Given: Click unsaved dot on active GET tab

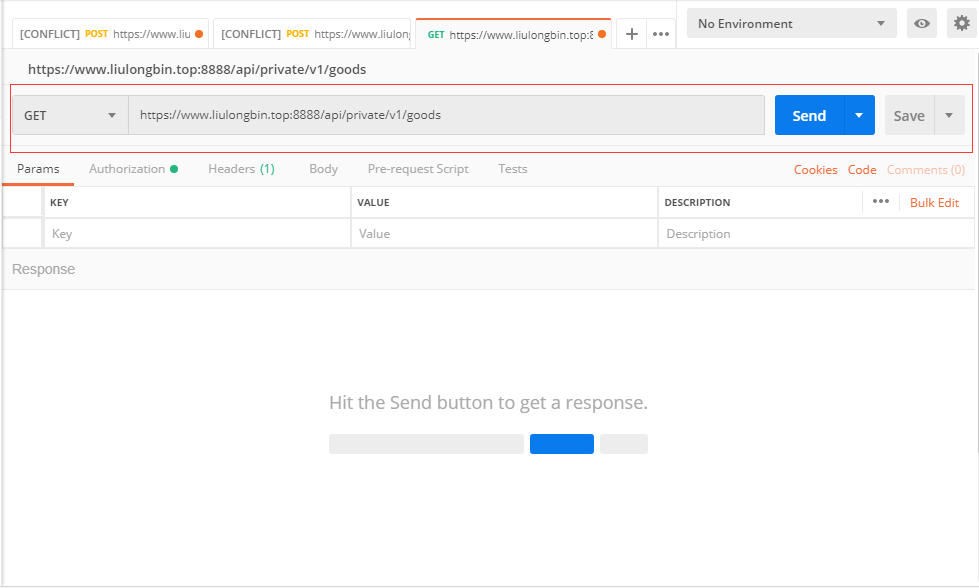Looking at the screenshot, I should (602, 34).
